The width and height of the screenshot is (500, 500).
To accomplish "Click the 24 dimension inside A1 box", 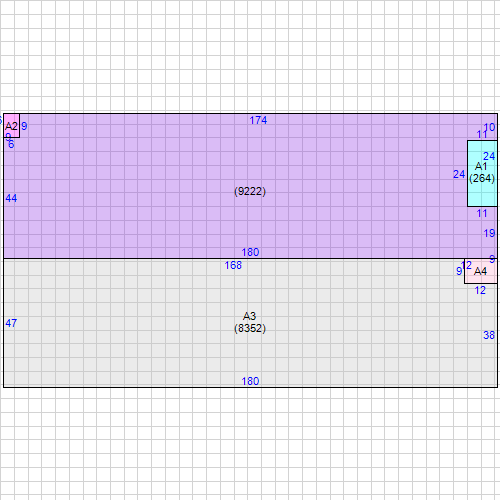I will [x=489, y=156].
